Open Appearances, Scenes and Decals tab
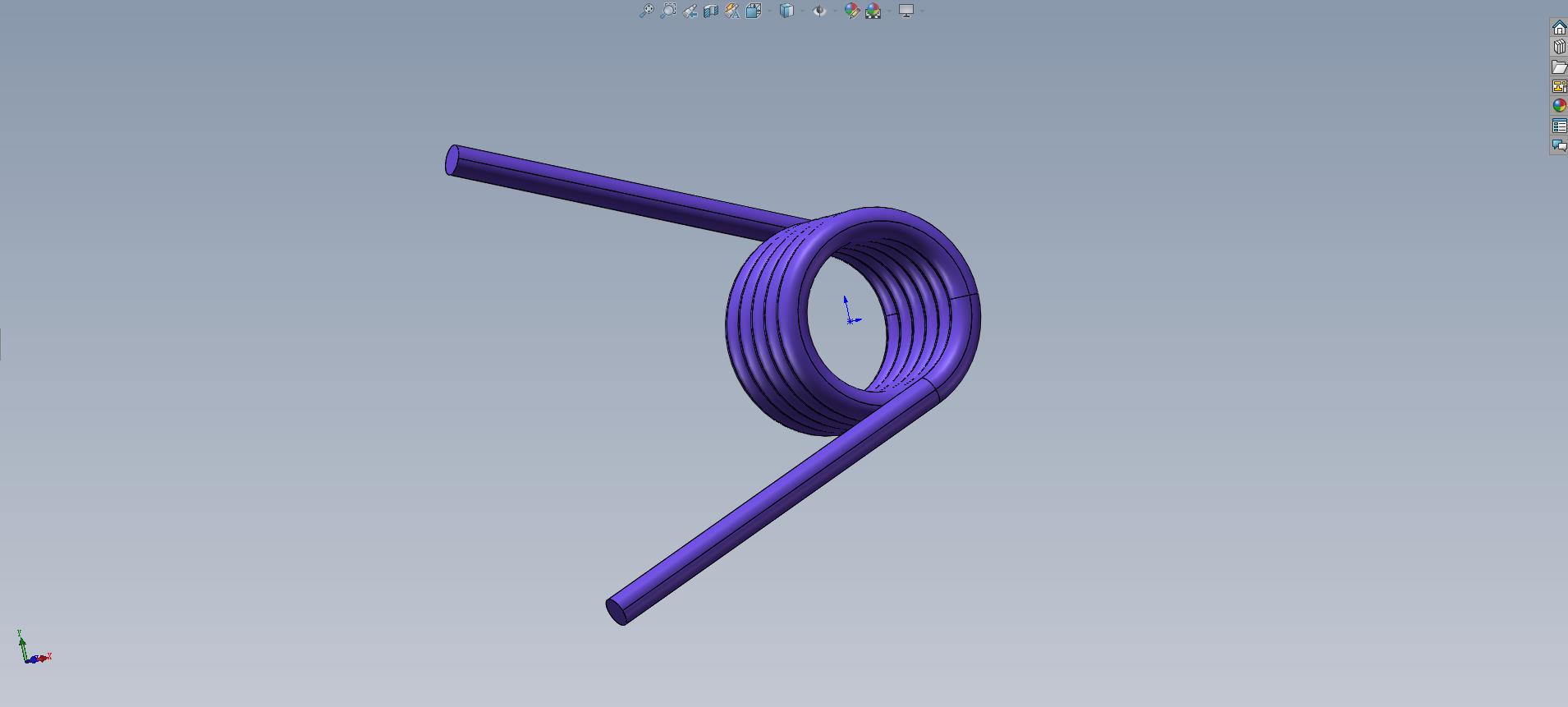Viewport: 1568px width, 707px height. (x=1559, y=106)
